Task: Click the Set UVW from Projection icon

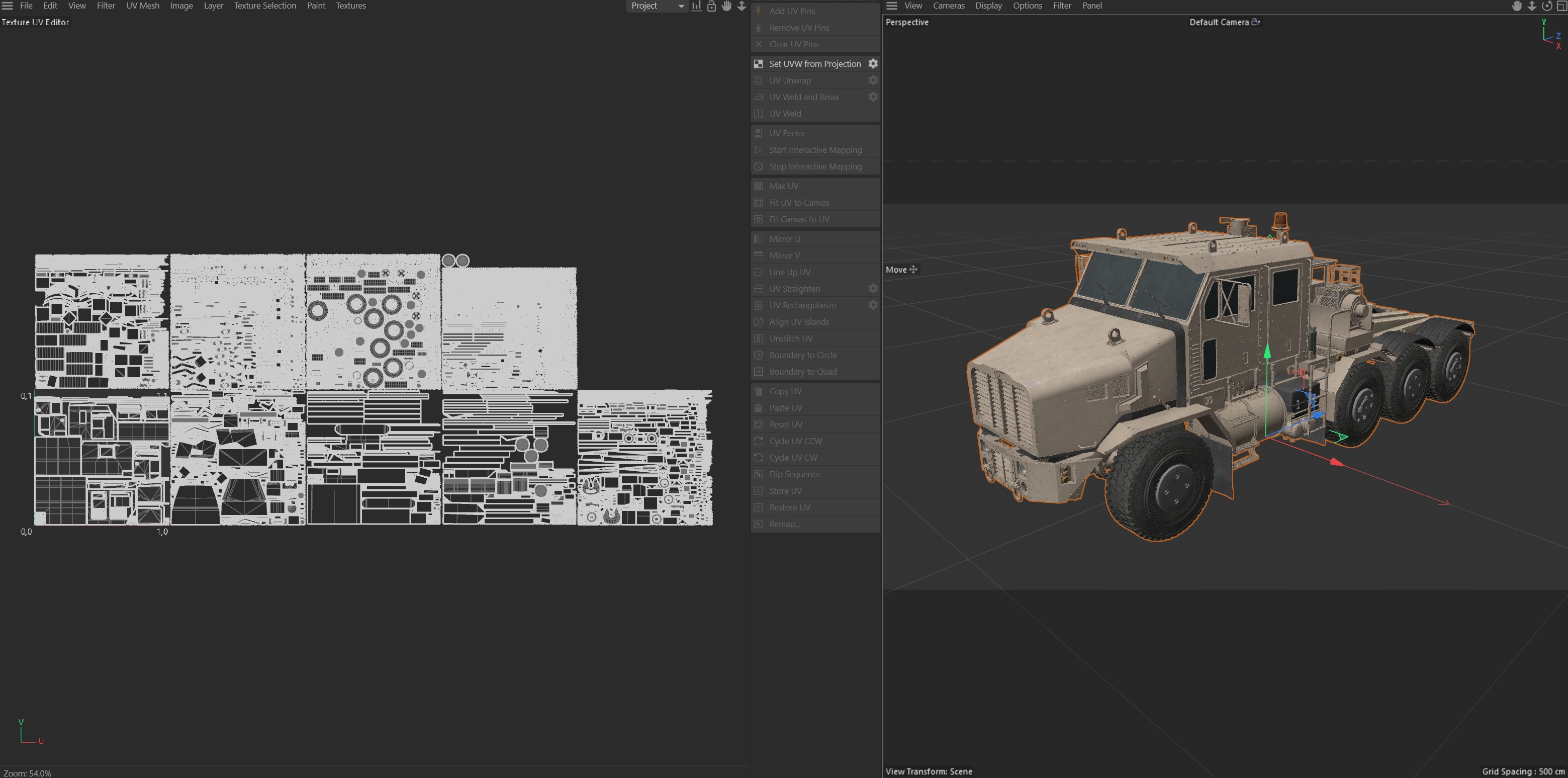Action: (x=759, y=64)
